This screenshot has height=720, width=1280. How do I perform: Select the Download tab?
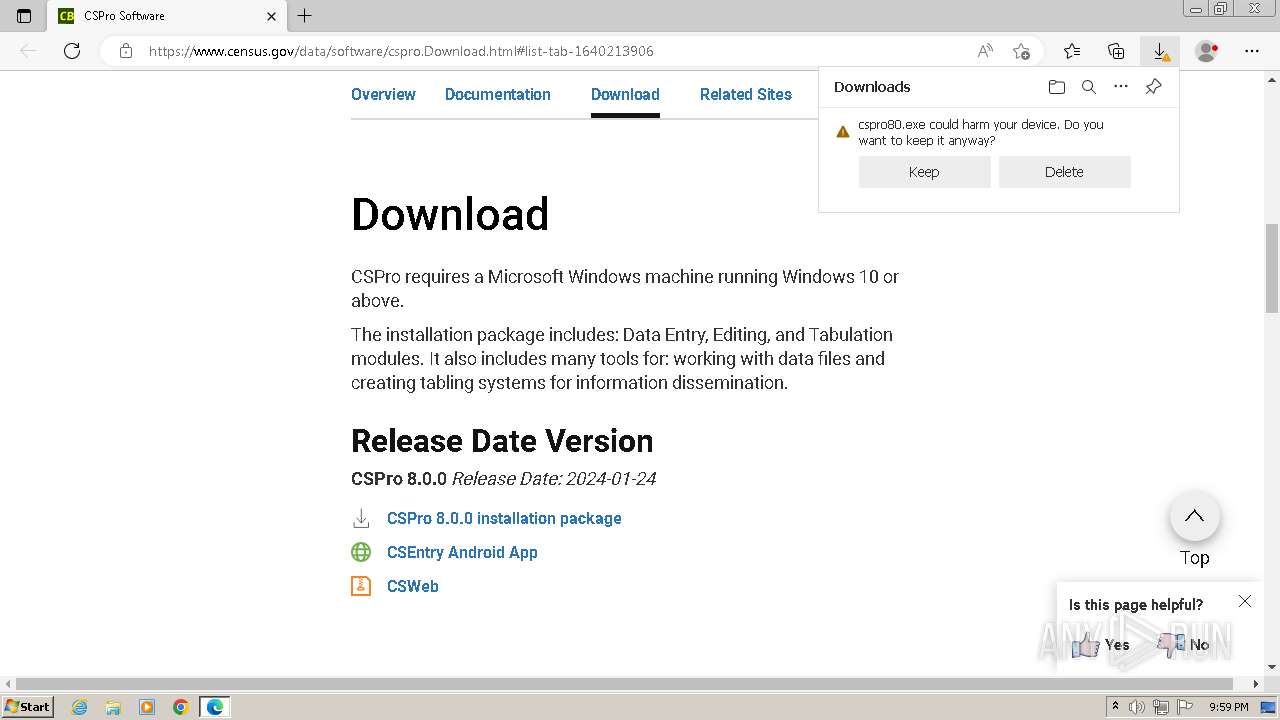point(625,94)
